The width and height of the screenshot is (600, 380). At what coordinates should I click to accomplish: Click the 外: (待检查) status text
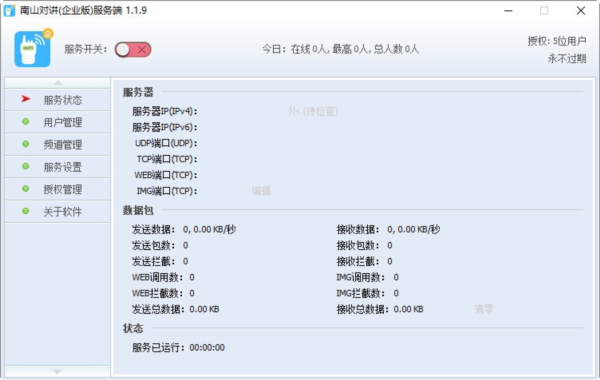click(x=313, y=111)
